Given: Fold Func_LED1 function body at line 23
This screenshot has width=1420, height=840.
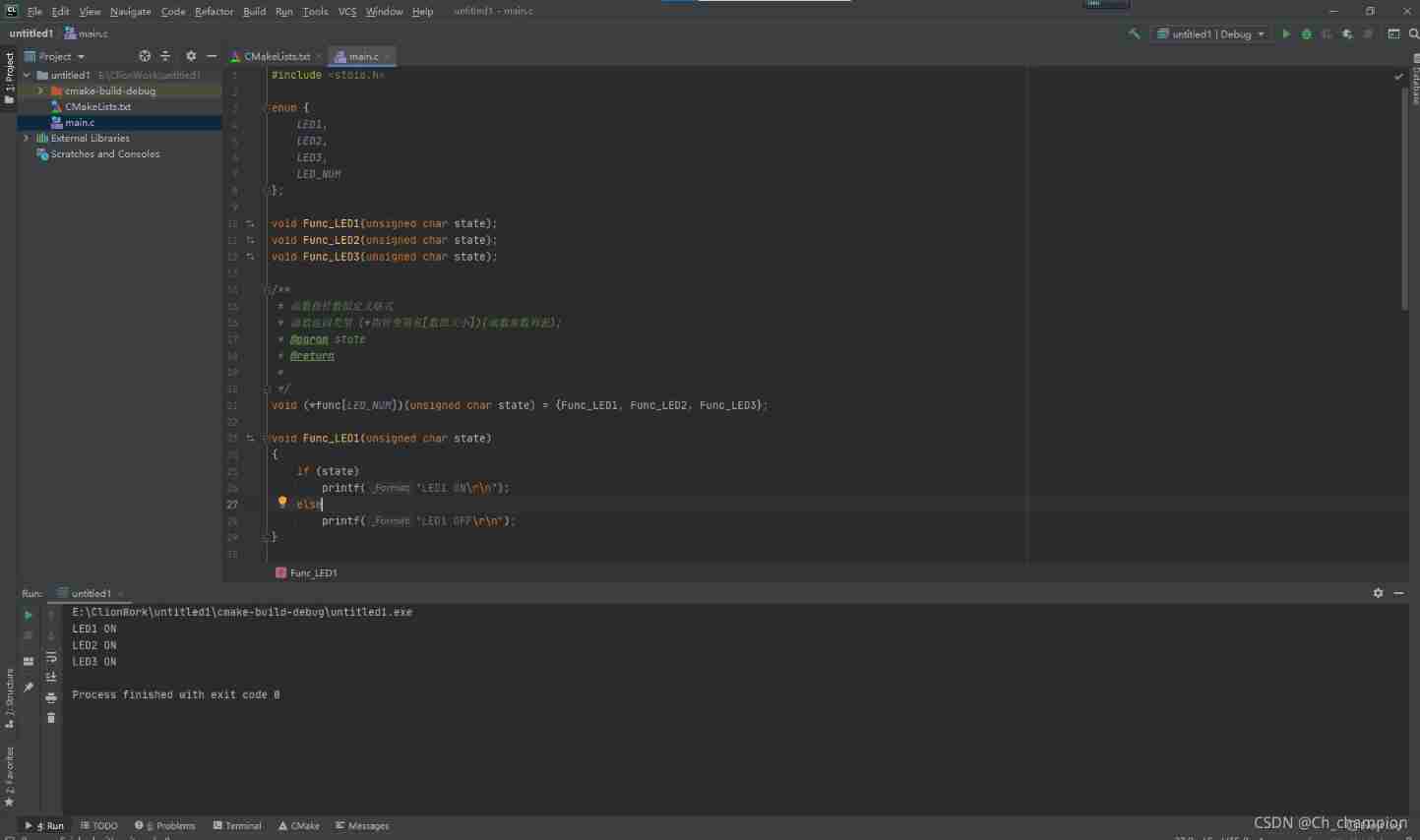Looking at the screenshot, I should [x=267, y=438].
